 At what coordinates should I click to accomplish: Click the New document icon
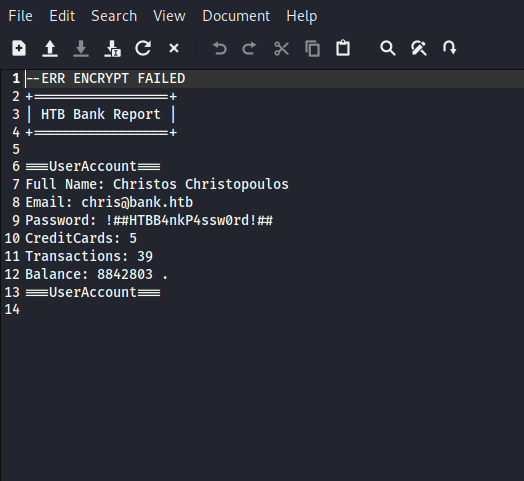[19, 48]
